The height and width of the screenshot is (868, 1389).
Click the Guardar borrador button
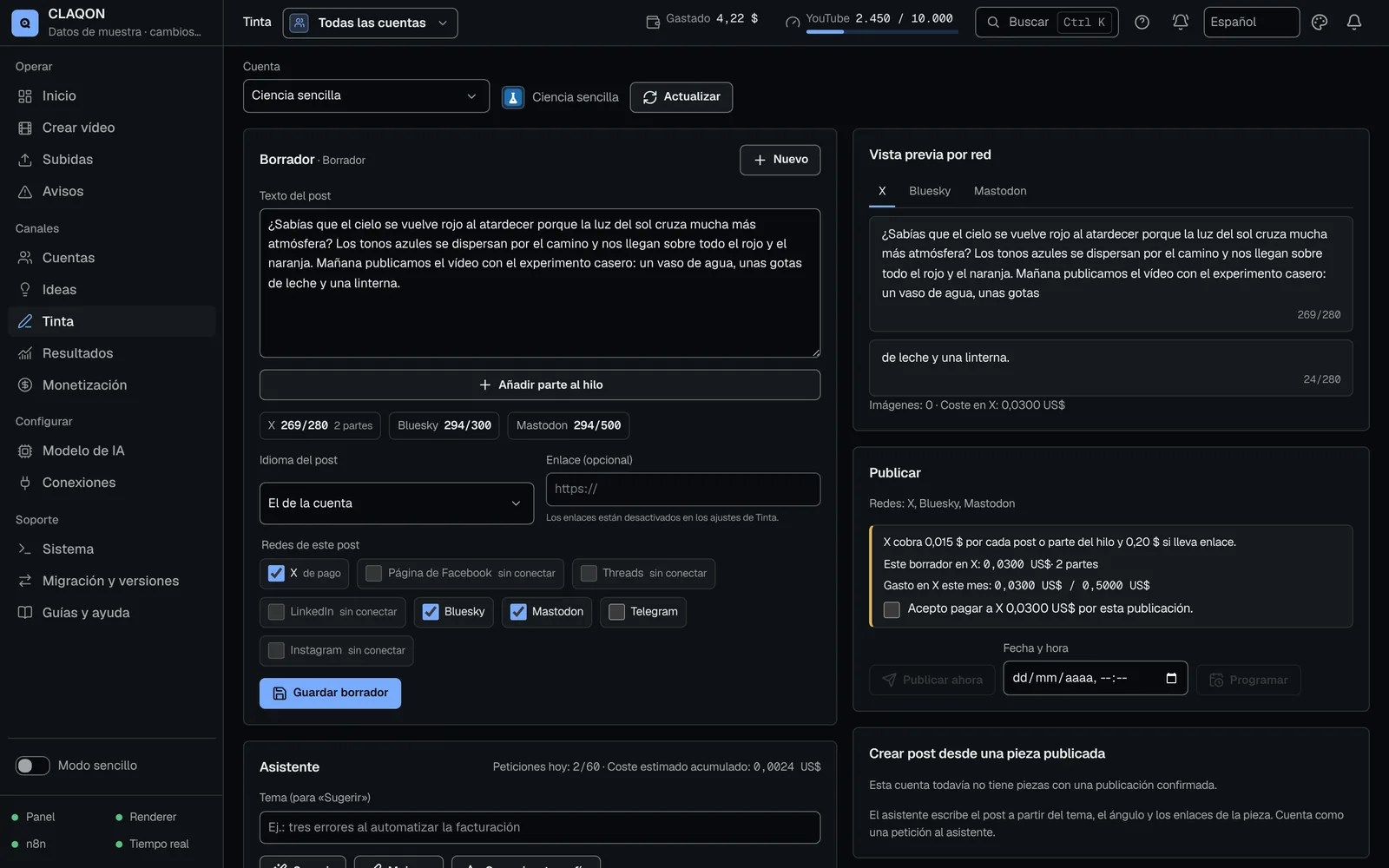pyautogui.click(x=330, y=694)
